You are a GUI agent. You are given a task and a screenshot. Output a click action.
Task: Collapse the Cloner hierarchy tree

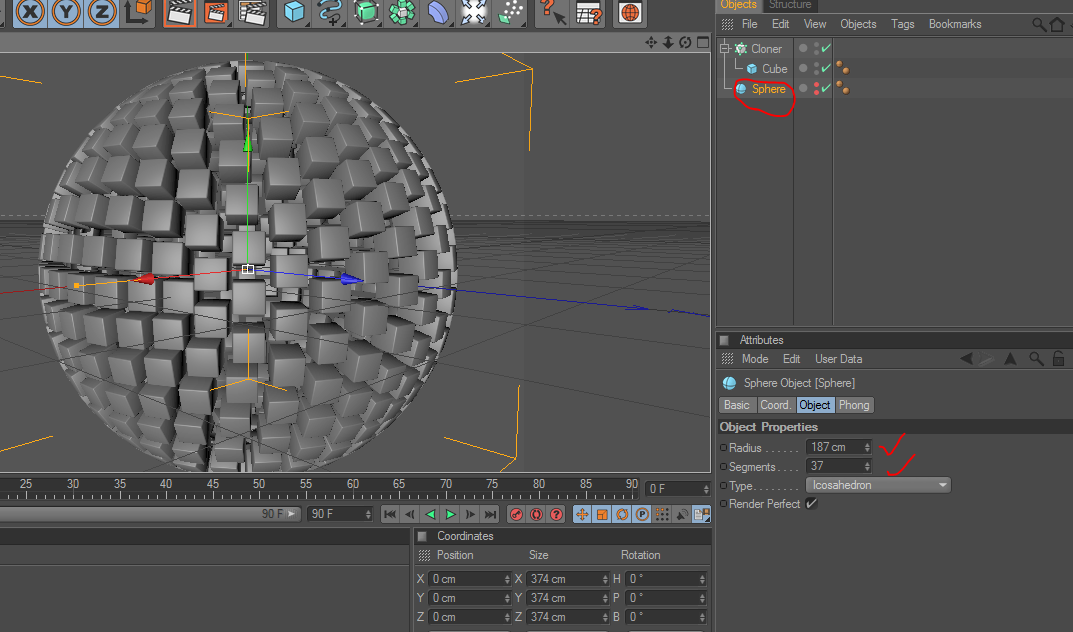point(725,48)
